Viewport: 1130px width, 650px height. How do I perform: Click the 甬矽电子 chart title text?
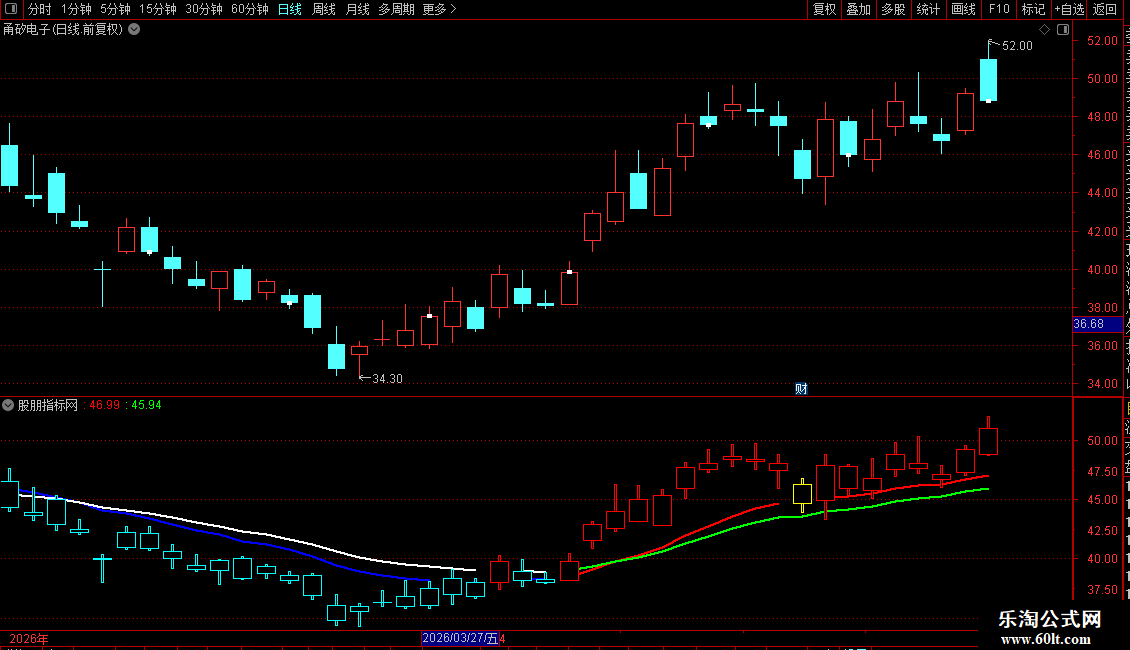pyautogui.click(x=63, y=30)
